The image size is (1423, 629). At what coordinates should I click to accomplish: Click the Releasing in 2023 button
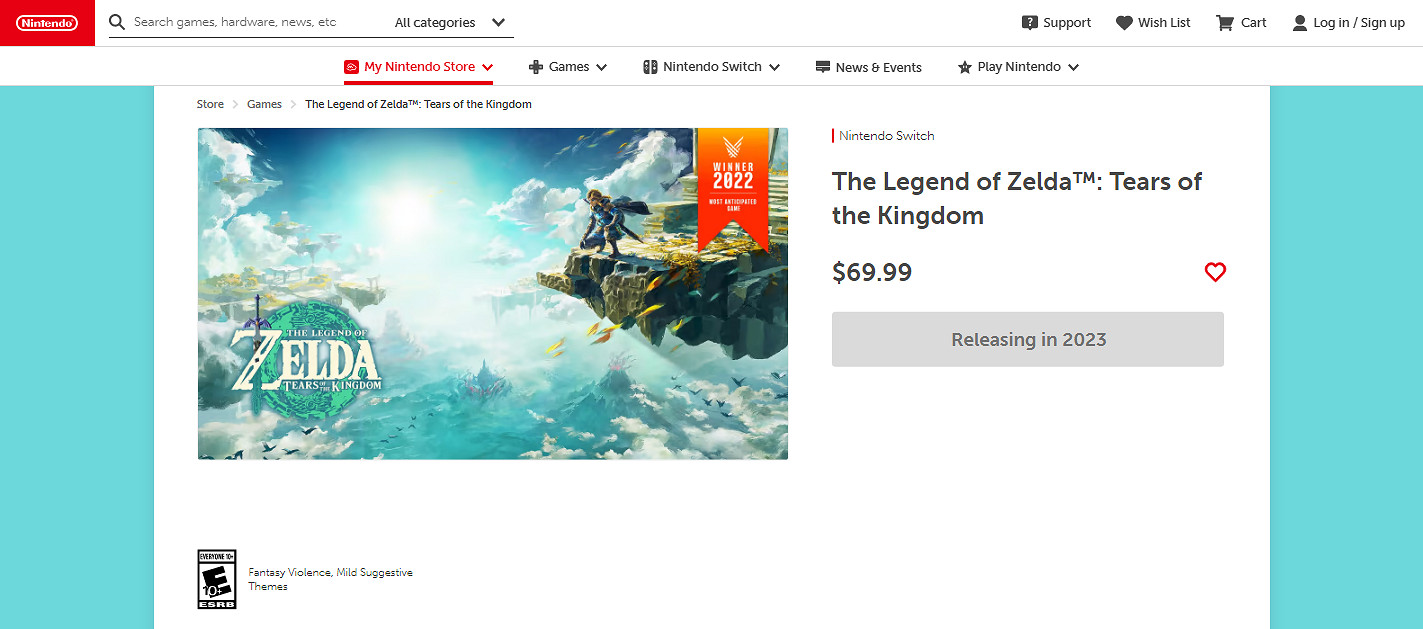point(1027,339)
